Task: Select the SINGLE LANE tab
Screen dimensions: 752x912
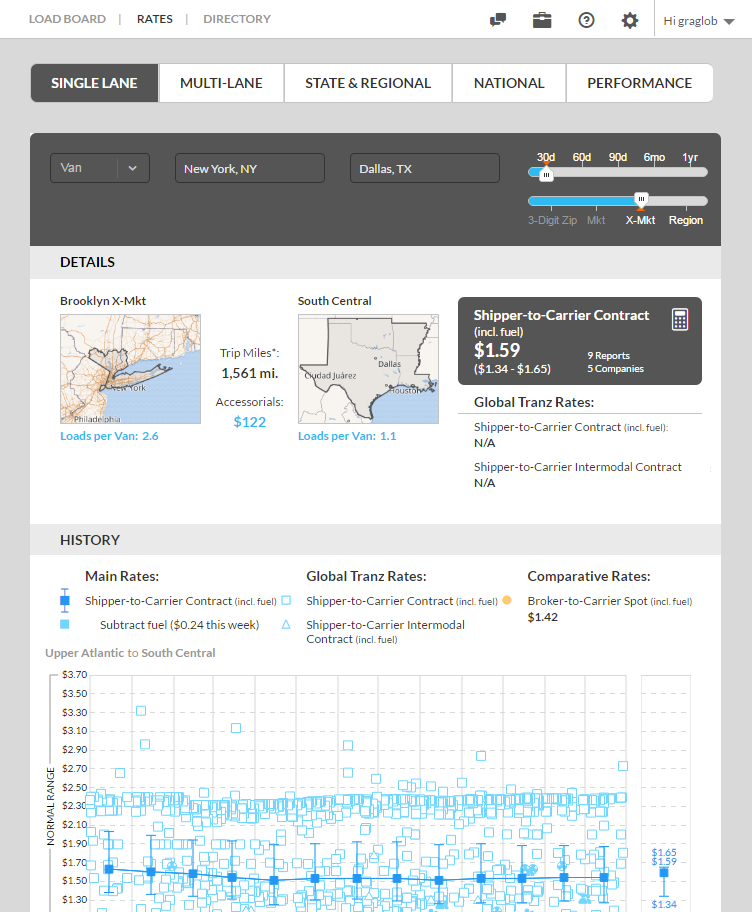Action: pos(94,83)
